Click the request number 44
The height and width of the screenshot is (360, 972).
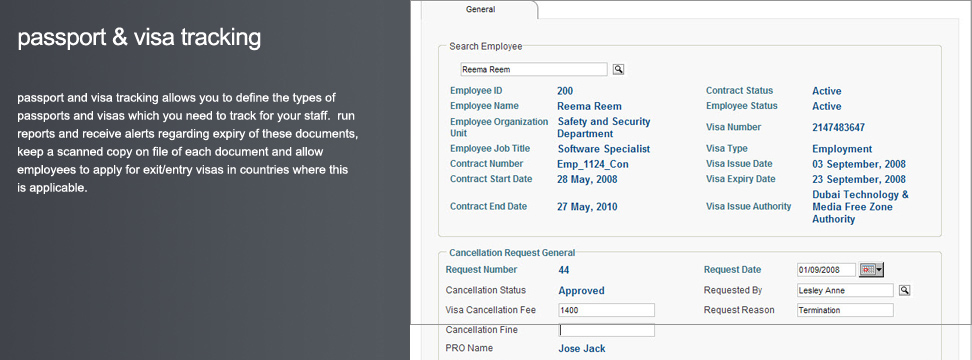click(x=563, y=270)
